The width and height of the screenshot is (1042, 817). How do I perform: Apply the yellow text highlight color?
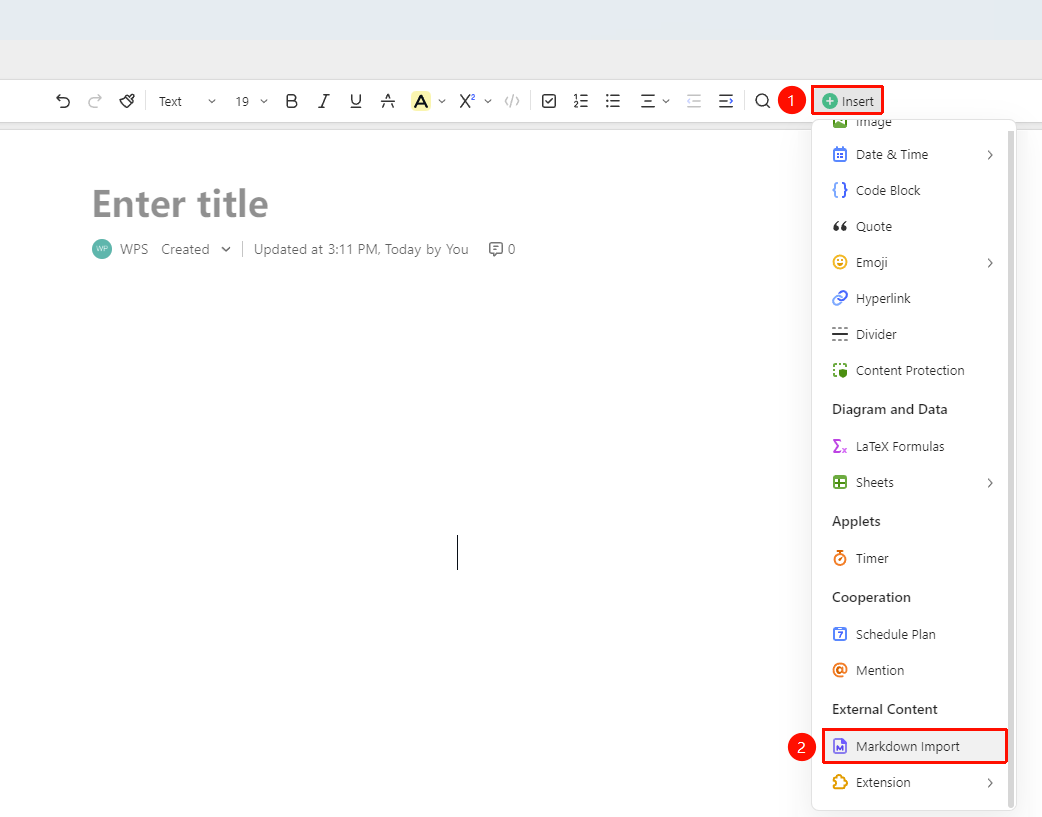point(421,101)
